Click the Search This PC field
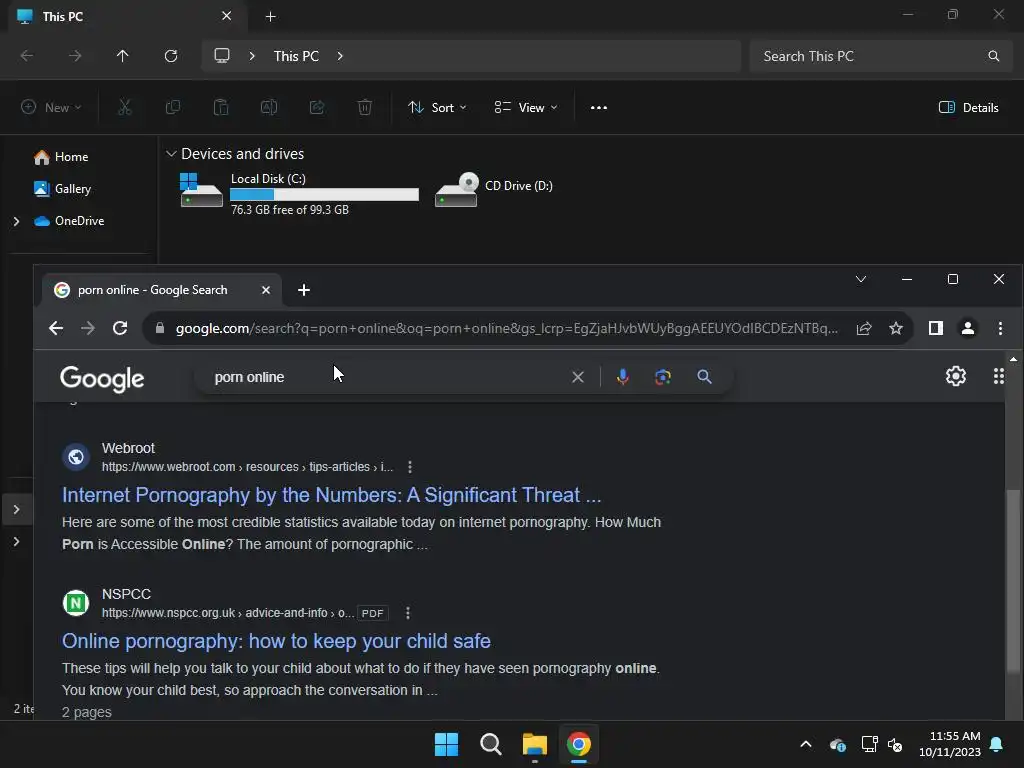 pos(882,56)
